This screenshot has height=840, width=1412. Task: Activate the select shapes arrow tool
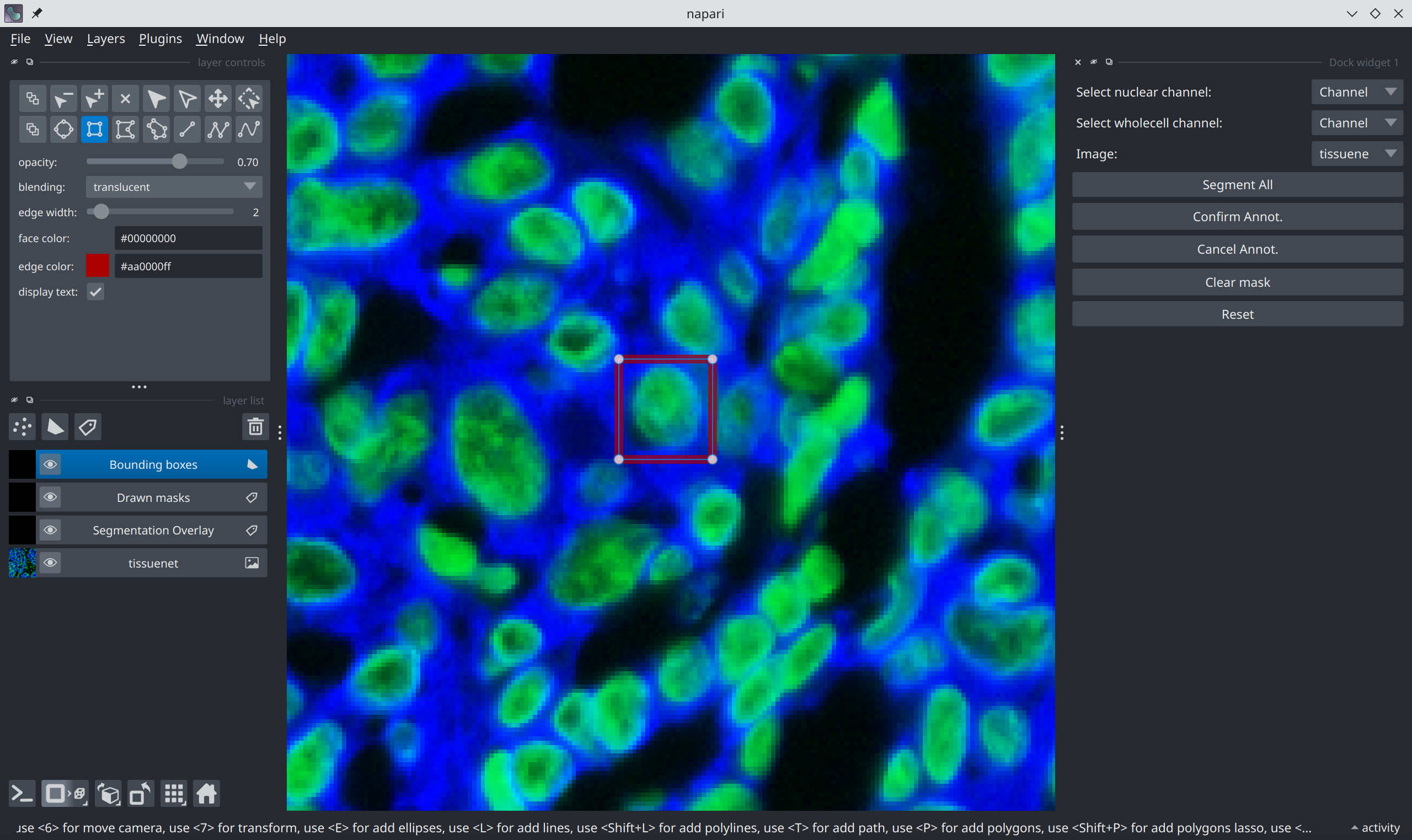pos(157,99)
